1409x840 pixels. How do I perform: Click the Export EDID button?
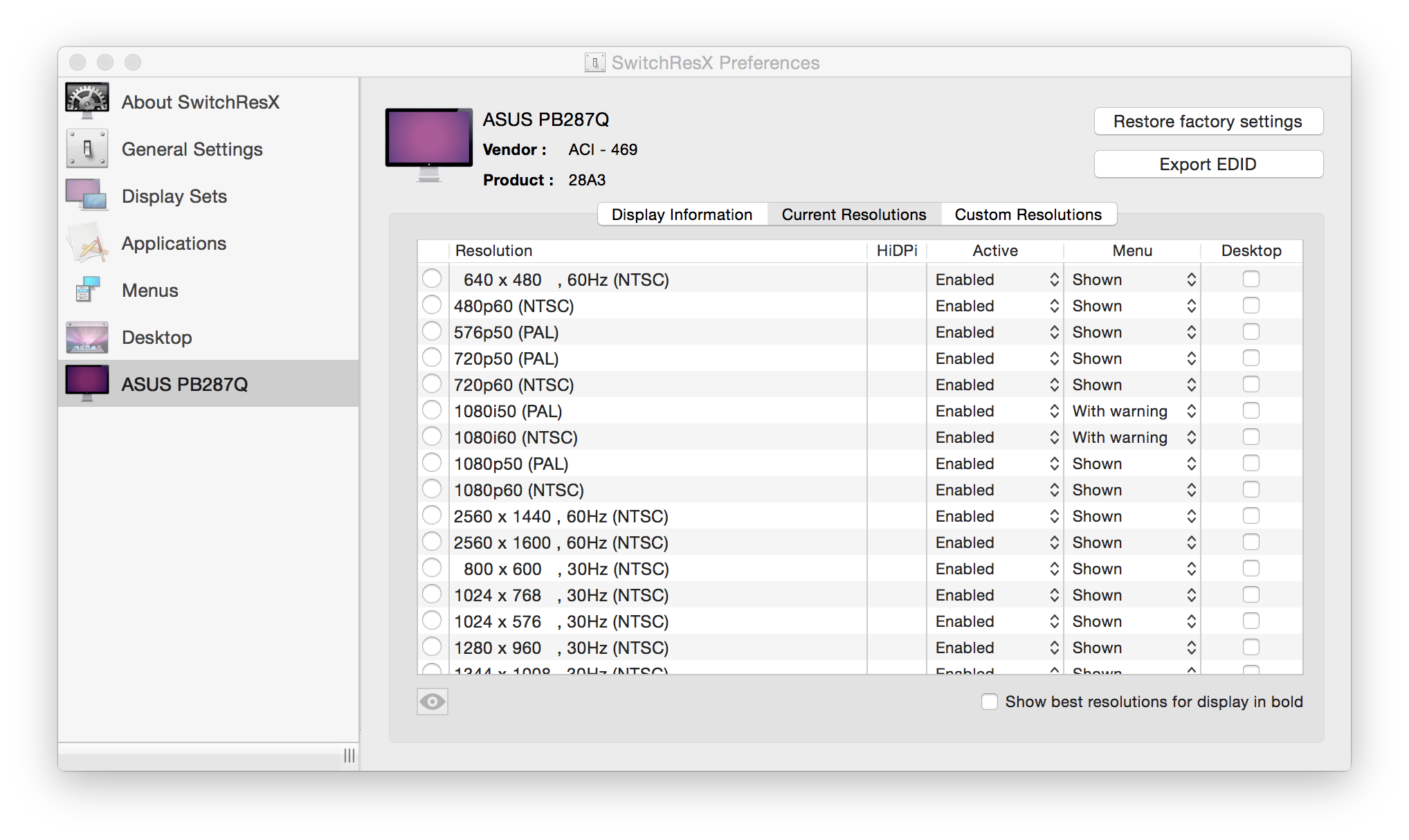1208,164
